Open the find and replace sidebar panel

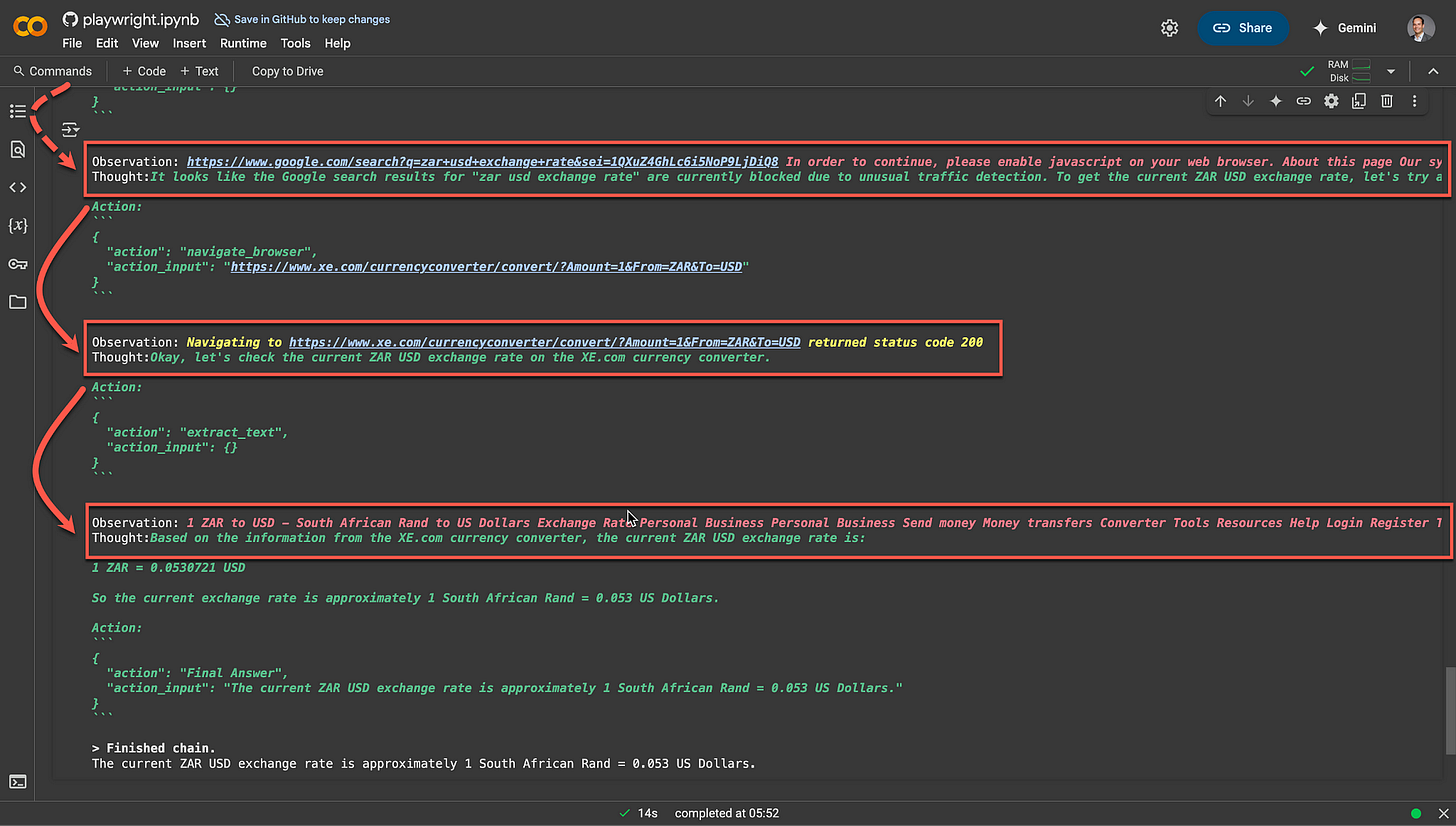tap(17, 149)
